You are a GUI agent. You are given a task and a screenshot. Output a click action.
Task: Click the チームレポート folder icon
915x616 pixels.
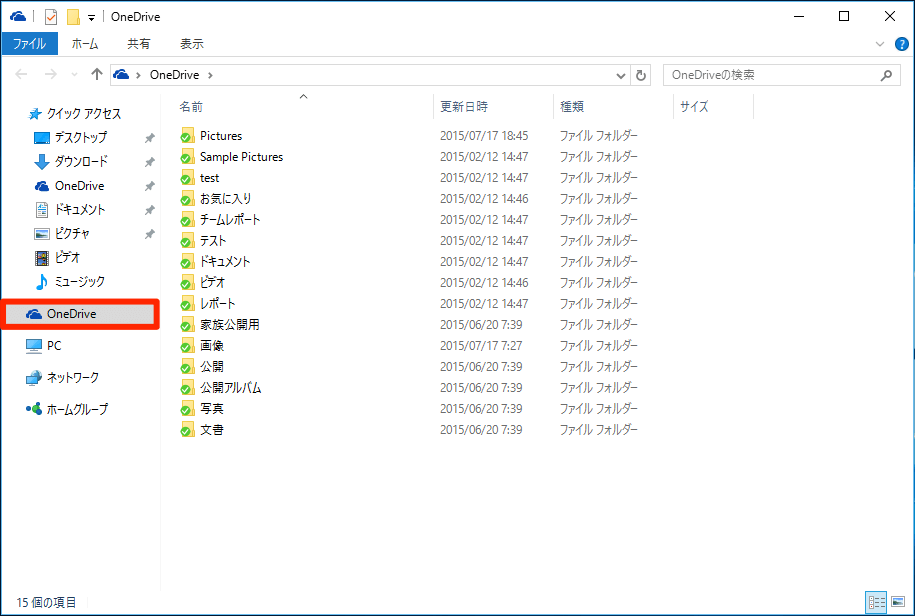coord(187,220)
